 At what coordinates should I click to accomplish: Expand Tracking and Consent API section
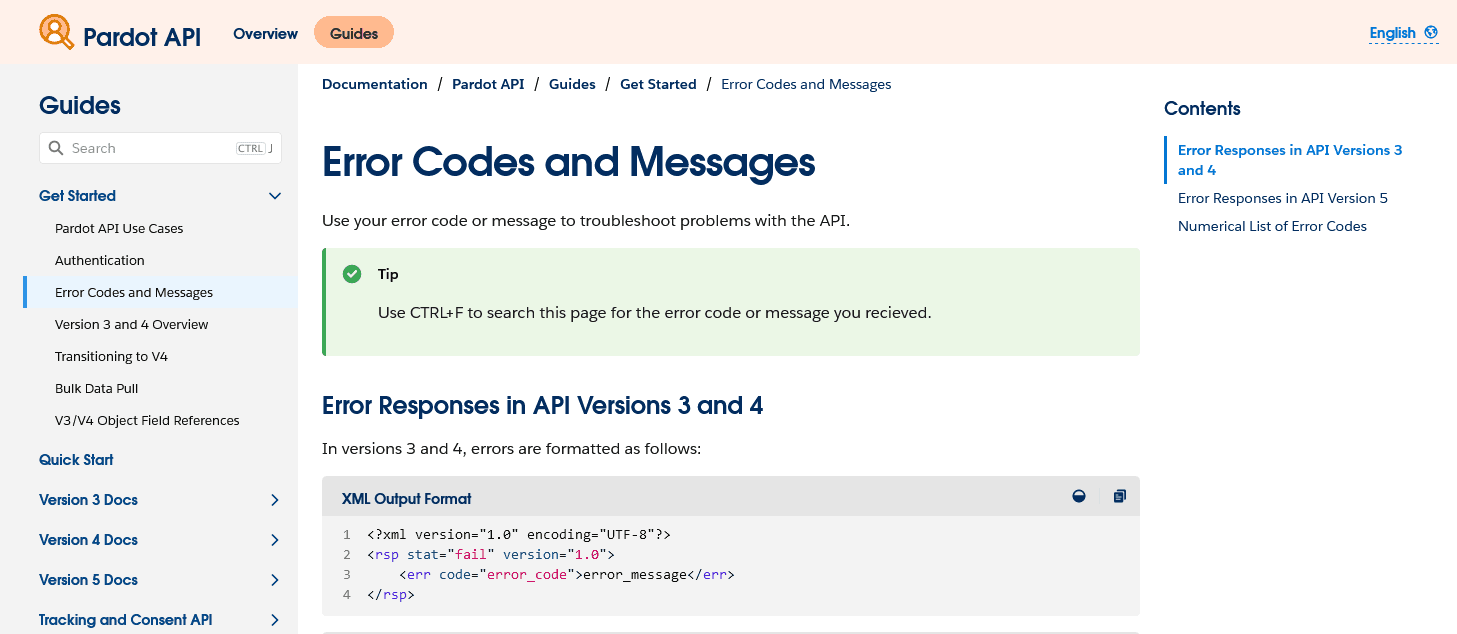275,620
